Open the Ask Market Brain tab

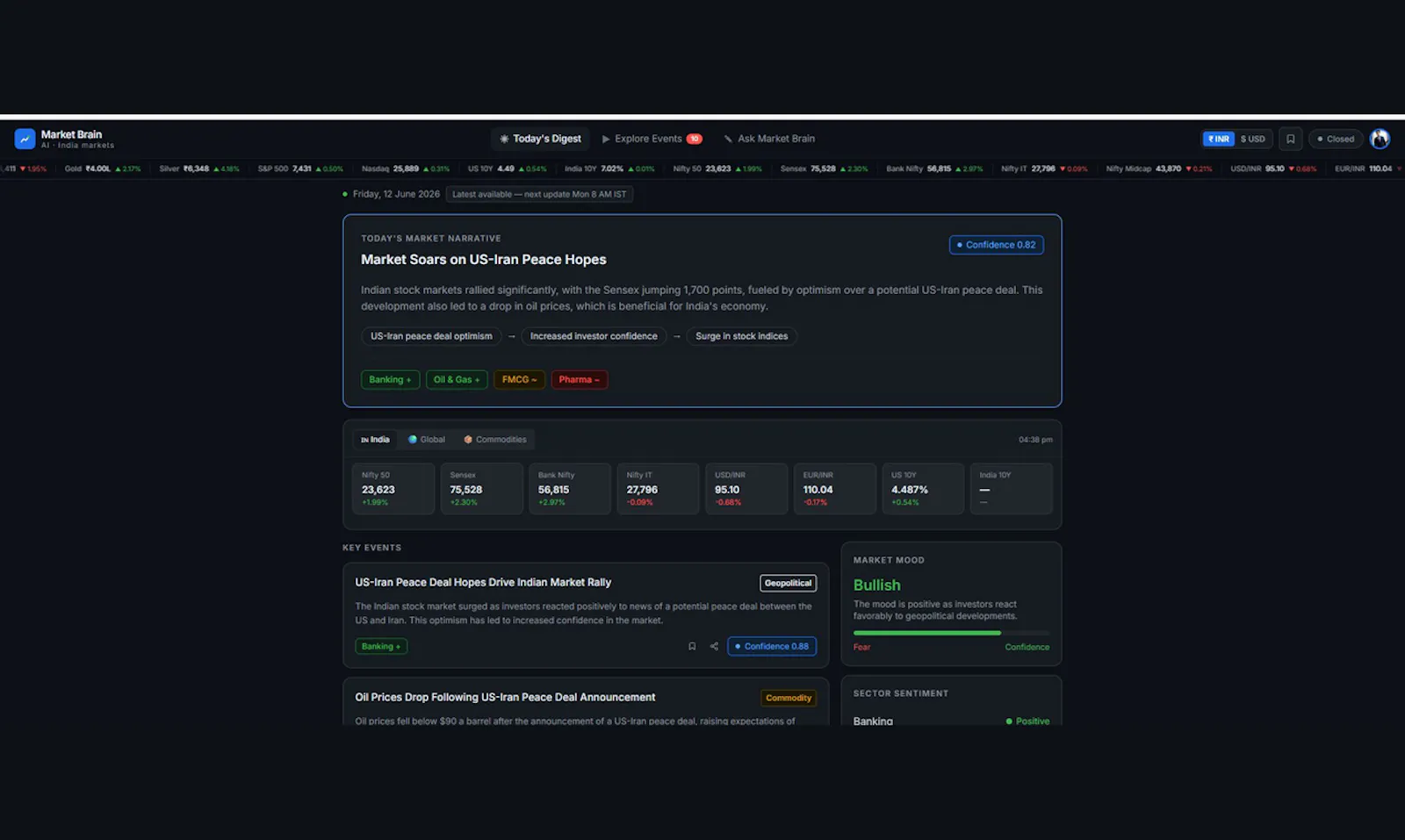pyautogui.click(x=769, y=139)
